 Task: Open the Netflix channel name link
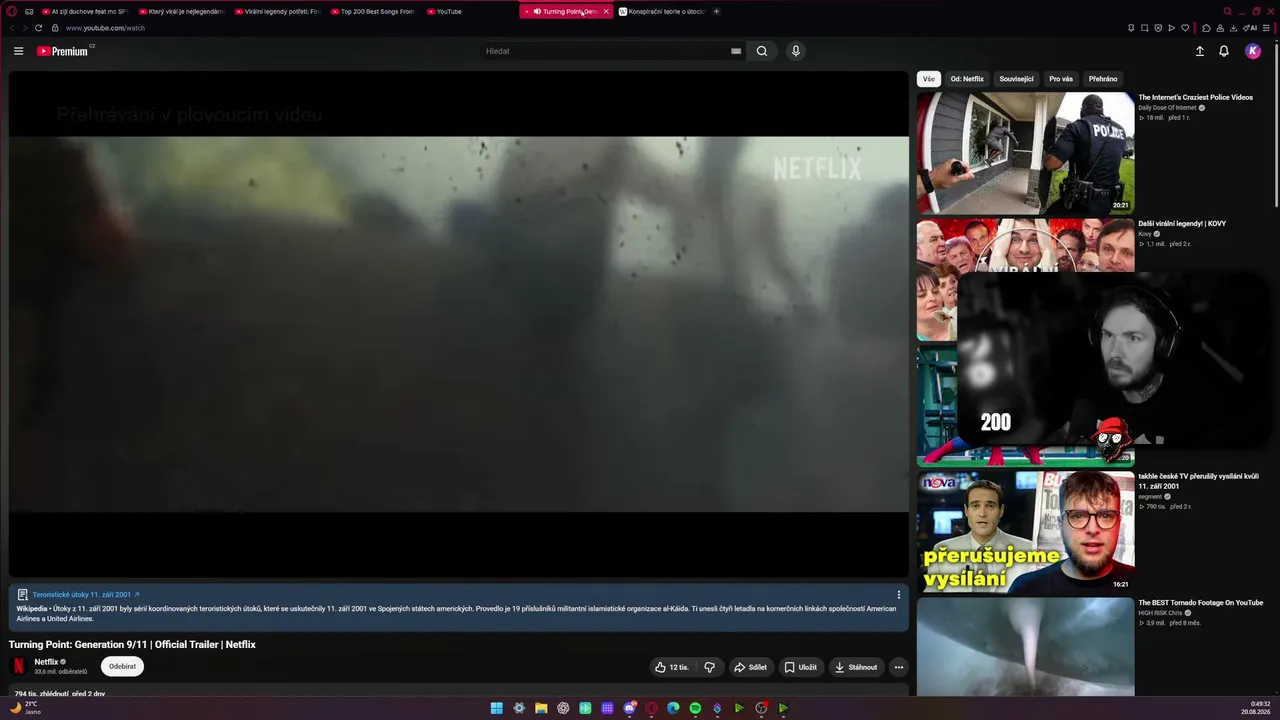46,662
